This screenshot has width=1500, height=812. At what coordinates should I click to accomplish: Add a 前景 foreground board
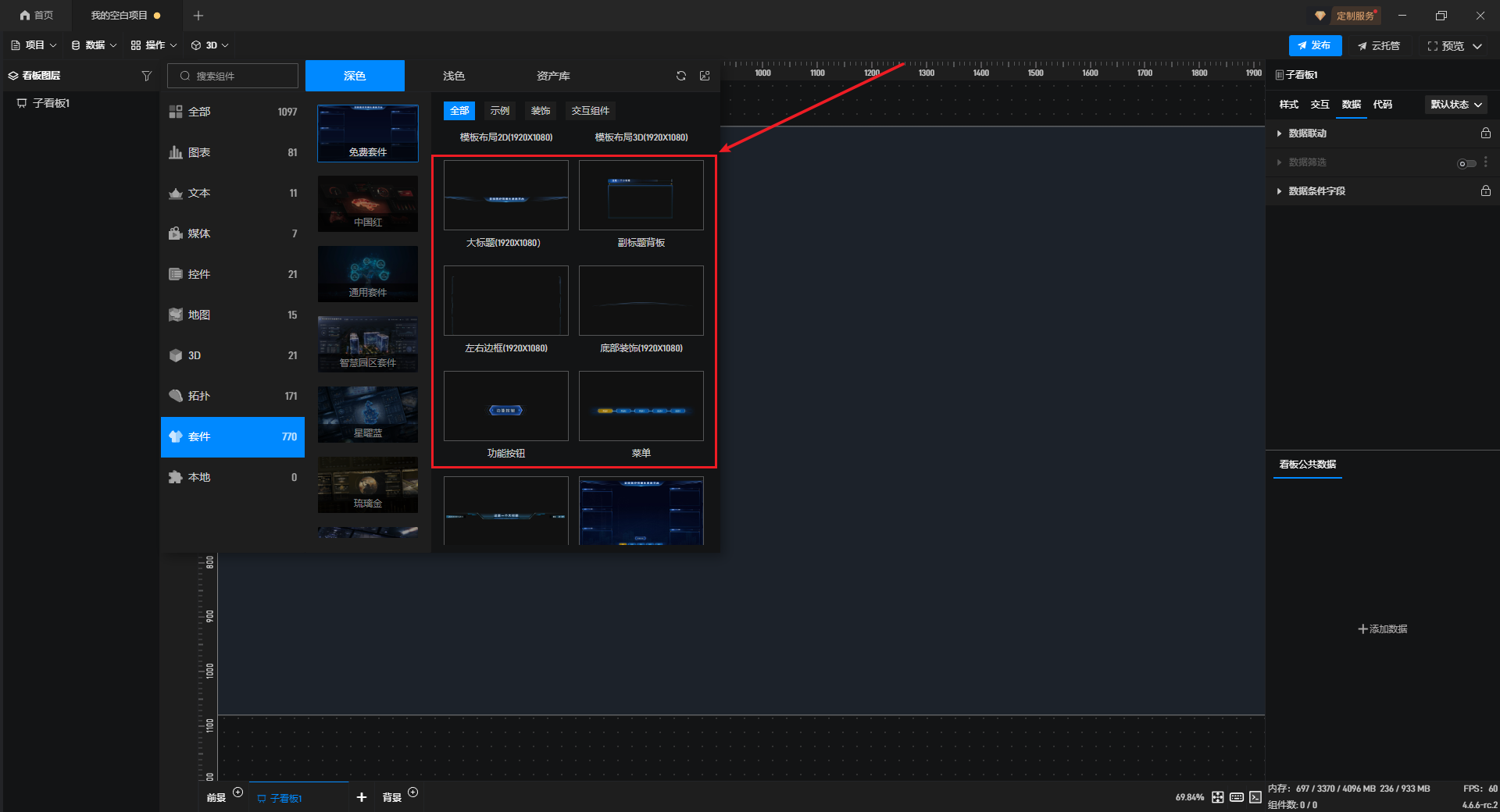238,792
